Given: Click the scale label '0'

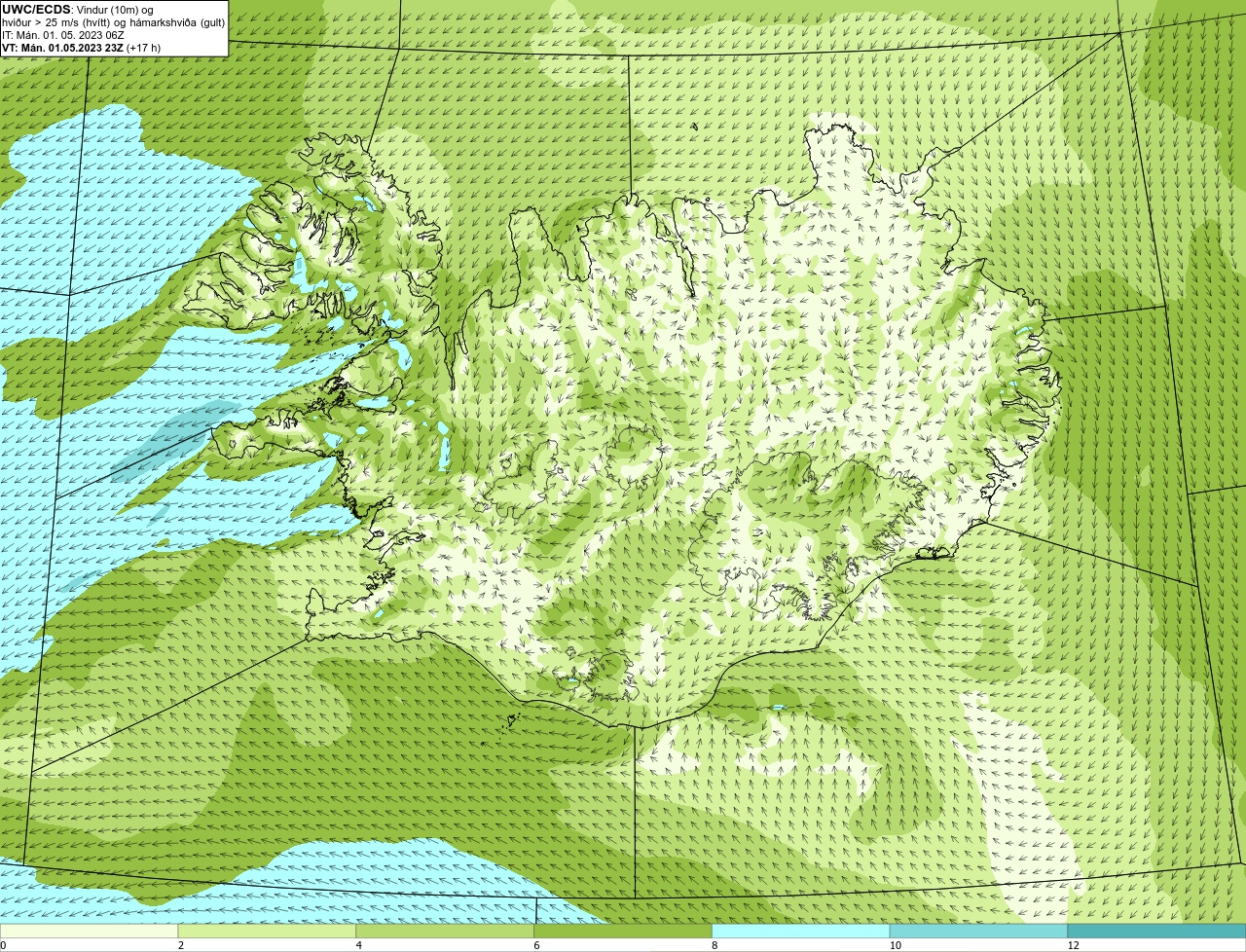Looking at the screenshot, I should 3,945.
